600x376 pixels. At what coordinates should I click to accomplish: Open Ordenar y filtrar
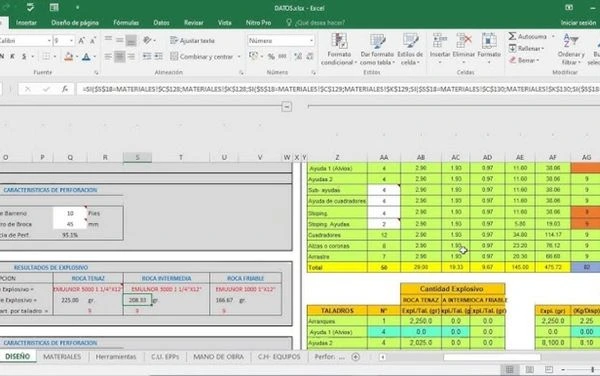571,49
